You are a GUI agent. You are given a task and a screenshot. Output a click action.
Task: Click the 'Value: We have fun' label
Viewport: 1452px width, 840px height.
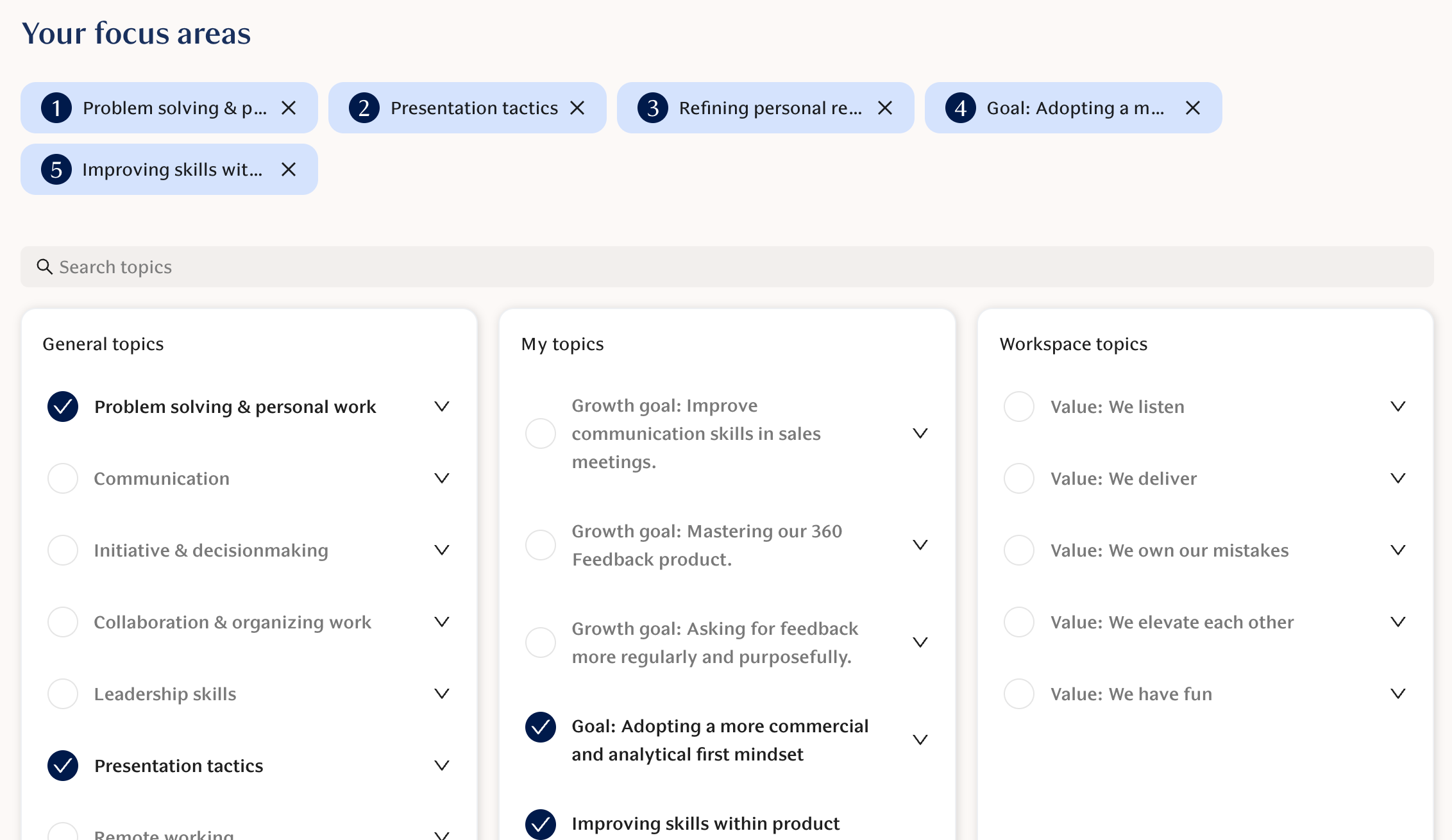[1131, 694]
